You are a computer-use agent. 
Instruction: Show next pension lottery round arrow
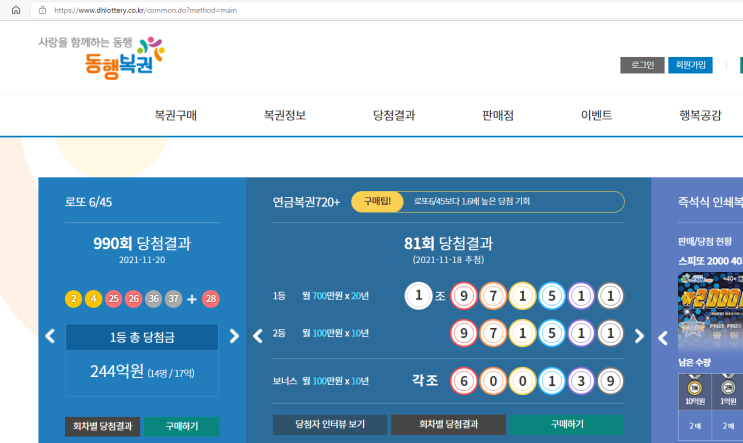click(639, 336)
